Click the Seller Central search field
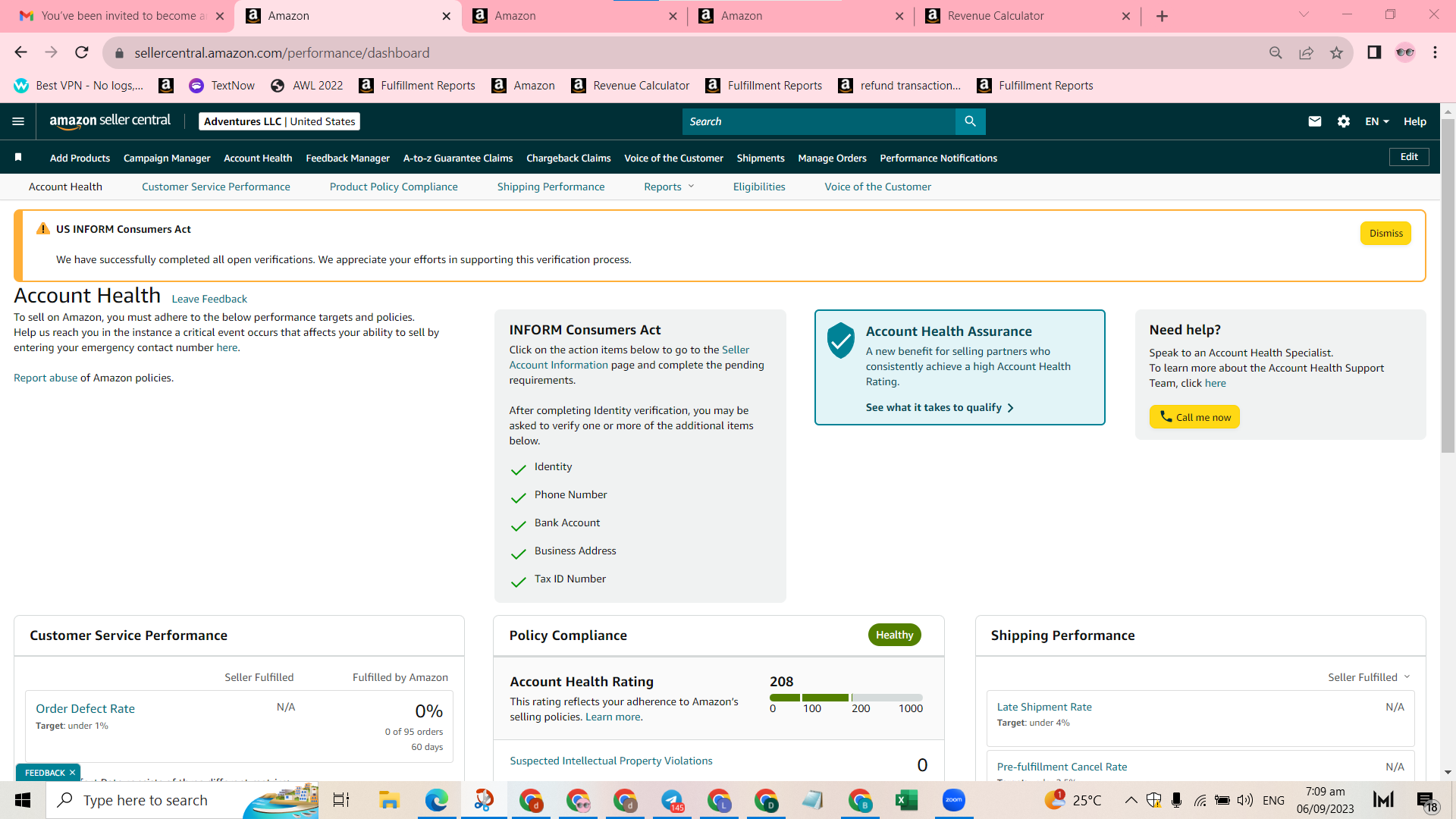Screen dimensions: 1456x819 click(819, 121)
